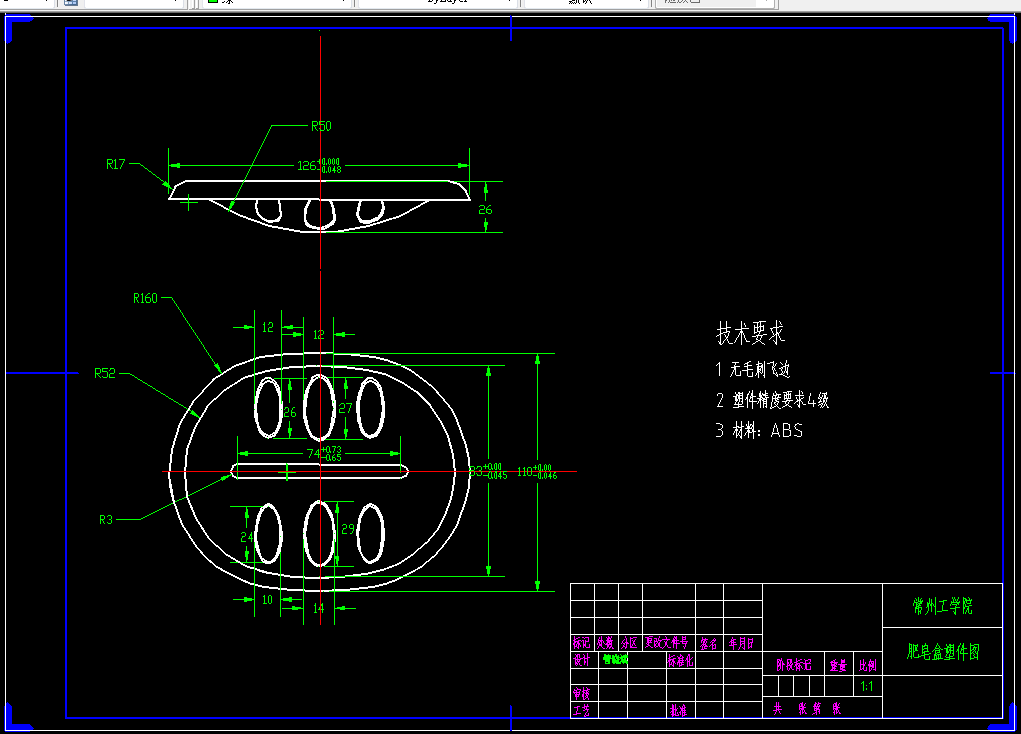Pick the 肥皂盒塑件图 drawing title

943,652
